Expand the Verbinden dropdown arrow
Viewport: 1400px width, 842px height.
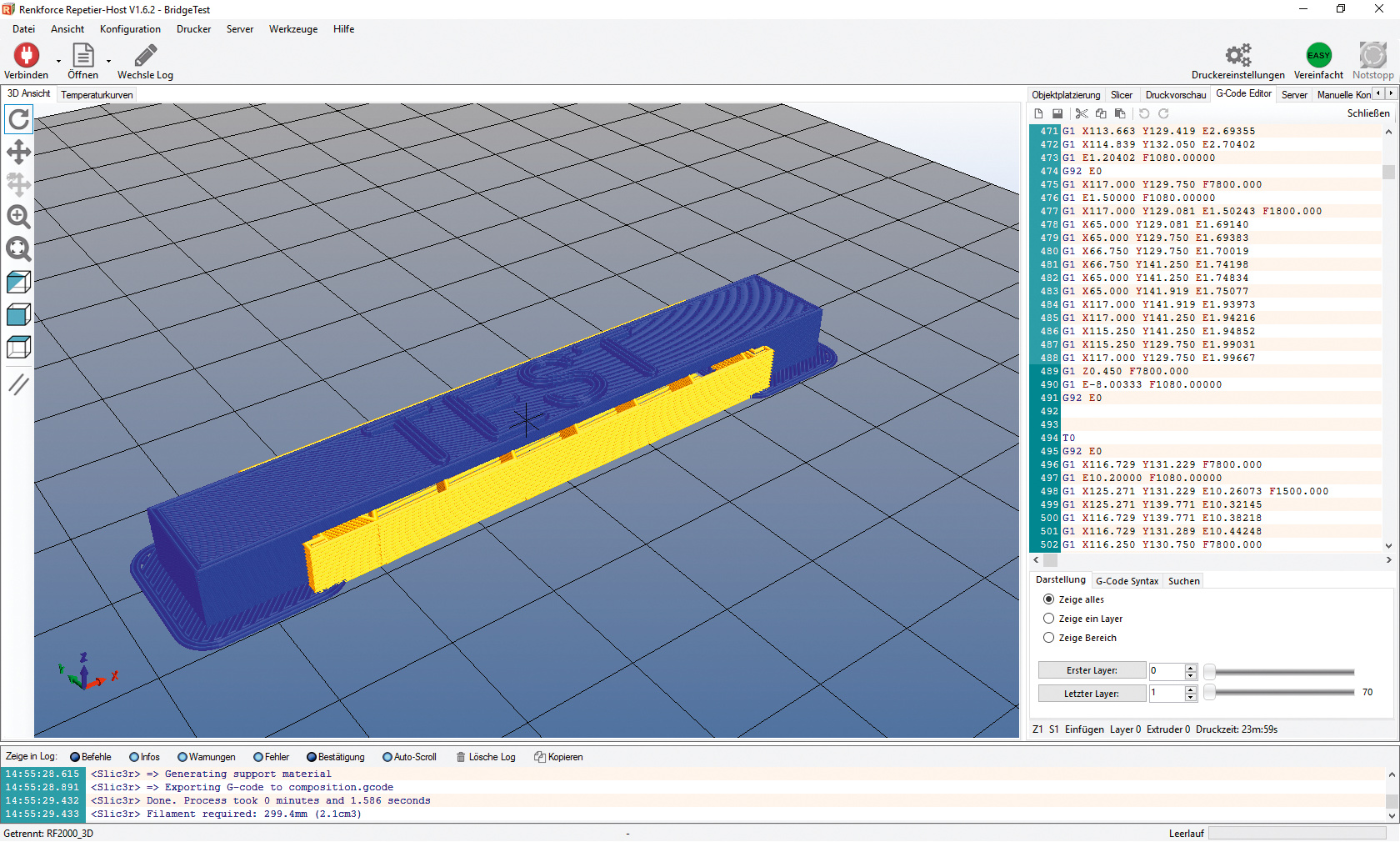[58, 61]
